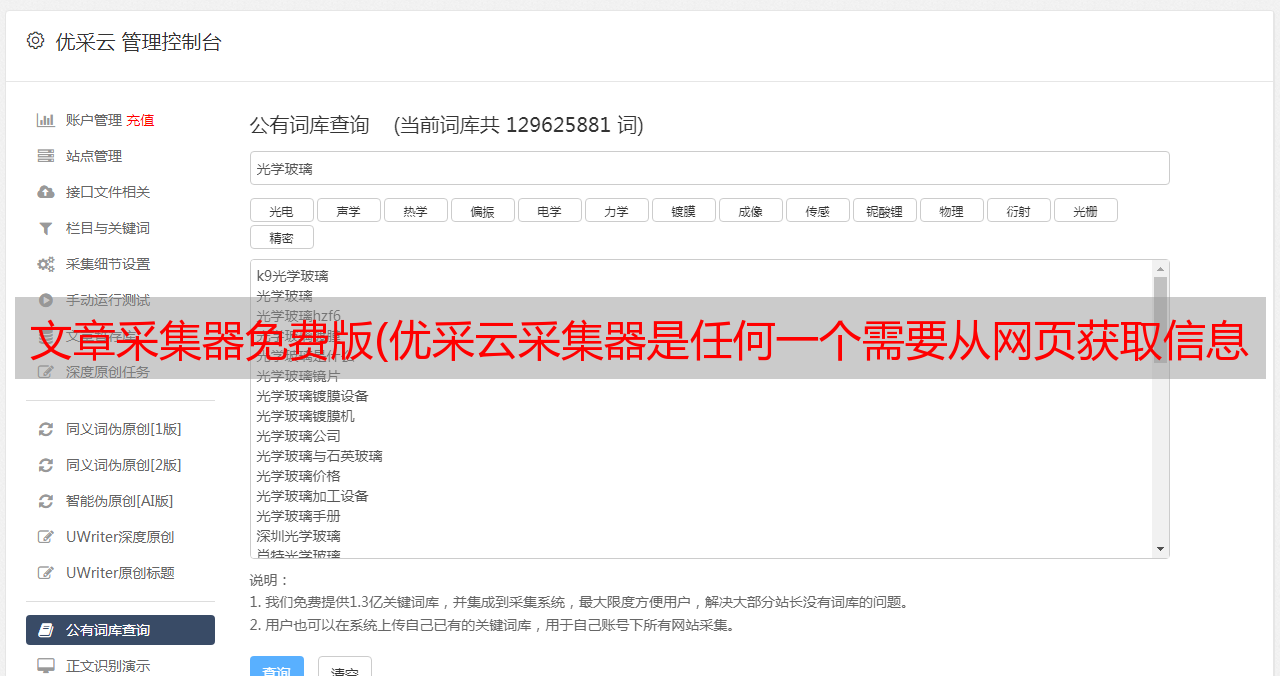The height and width of the screenshot is (676, 1280).
Task: Click the cloud upload icon for 接口文件相关
Action: point(45,192)
